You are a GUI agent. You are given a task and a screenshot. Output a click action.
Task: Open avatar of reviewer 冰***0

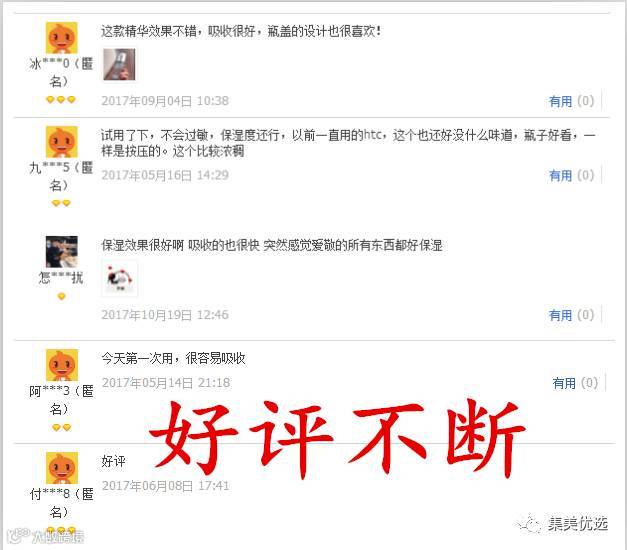(61, 38)
